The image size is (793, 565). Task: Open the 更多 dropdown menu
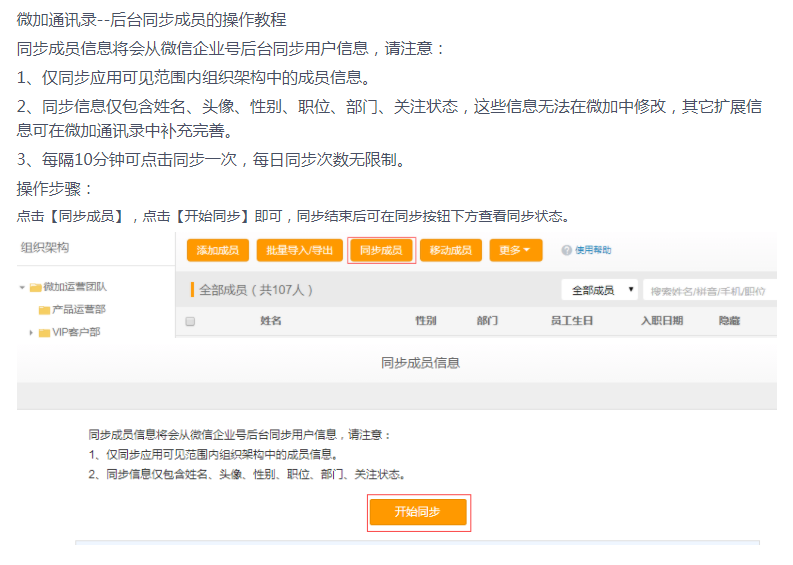click(515, 250)
